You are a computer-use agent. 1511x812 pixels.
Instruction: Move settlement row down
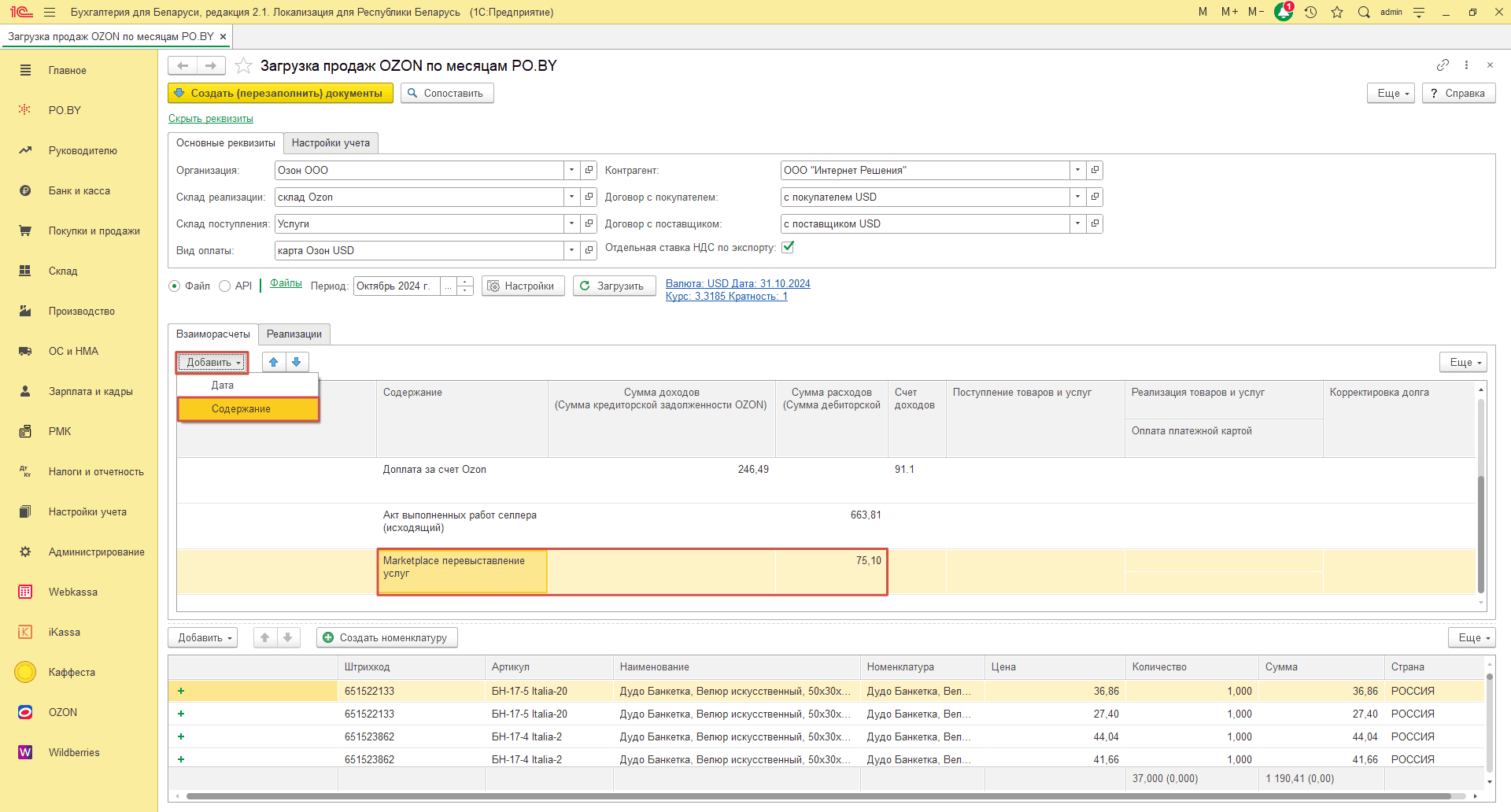pyautogui.click(x=297, y=362)
